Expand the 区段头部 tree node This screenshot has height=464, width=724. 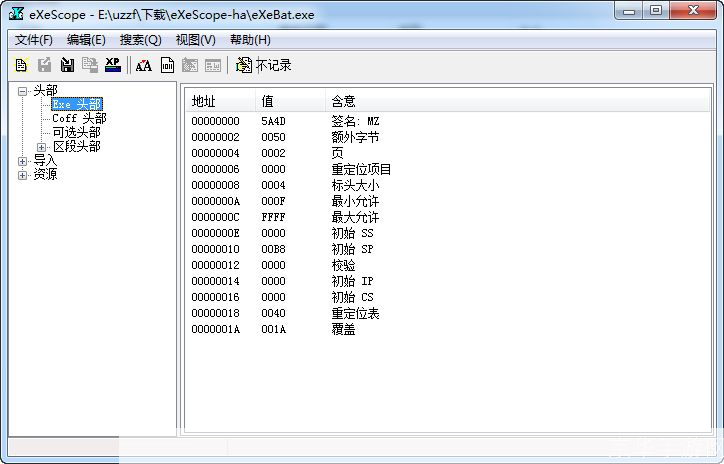pyautogui.click(x=41, y=147)
